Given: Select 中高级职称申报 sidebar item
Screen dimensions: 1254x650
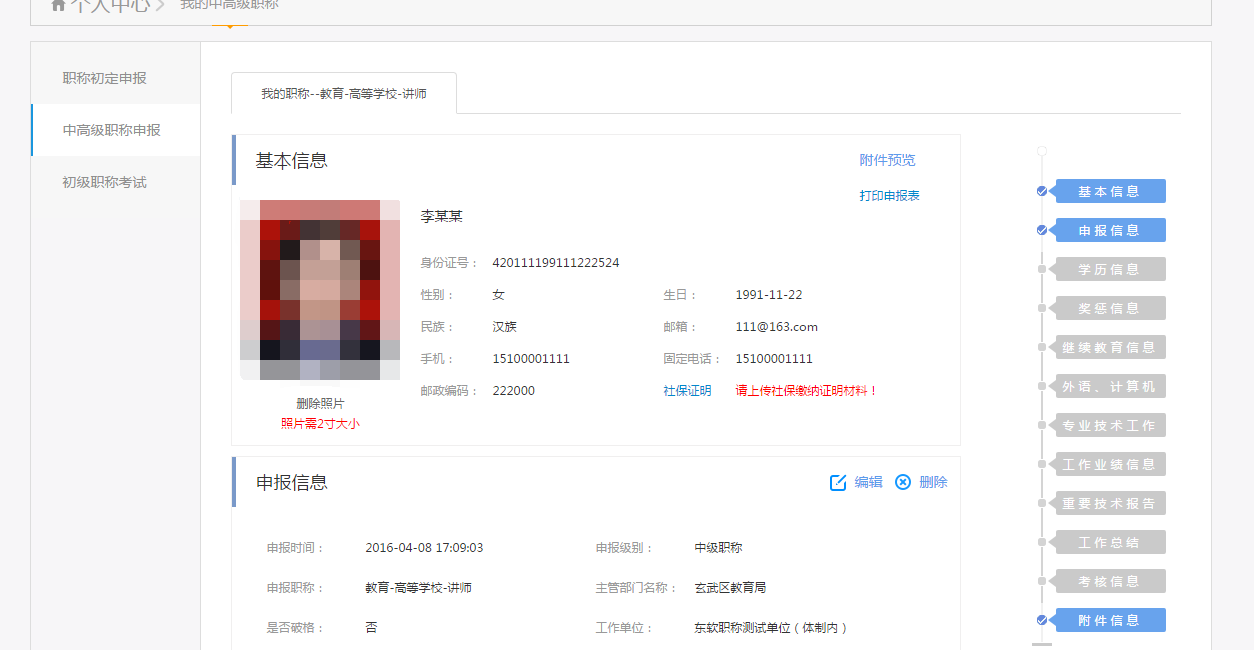Looking at the screenshot, I should coord(111,130).
